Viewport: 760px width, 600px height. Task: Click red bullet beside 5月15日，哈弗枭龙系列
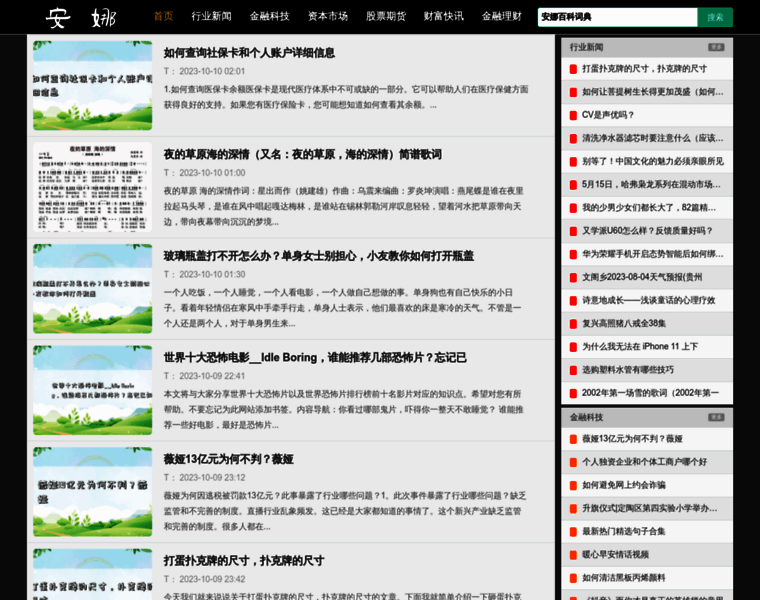[x=573, y=185]
